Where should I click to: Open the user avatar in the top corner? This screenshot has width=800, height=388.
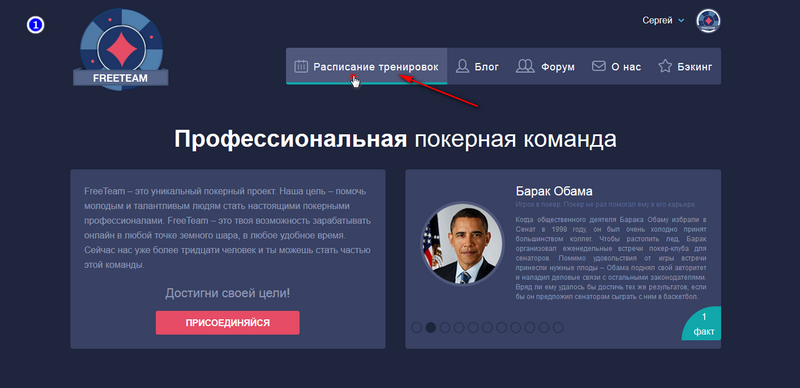click(708, 21)
